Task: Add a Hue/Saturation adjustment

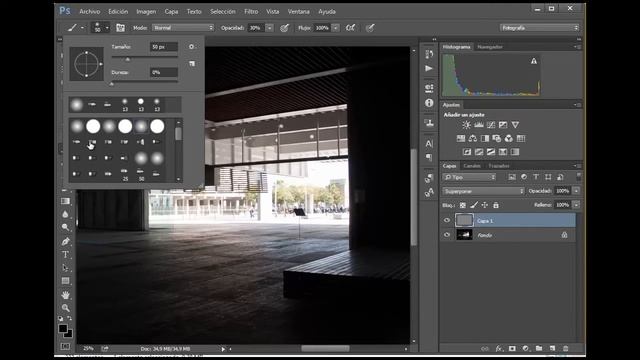Action: (461, 138)
